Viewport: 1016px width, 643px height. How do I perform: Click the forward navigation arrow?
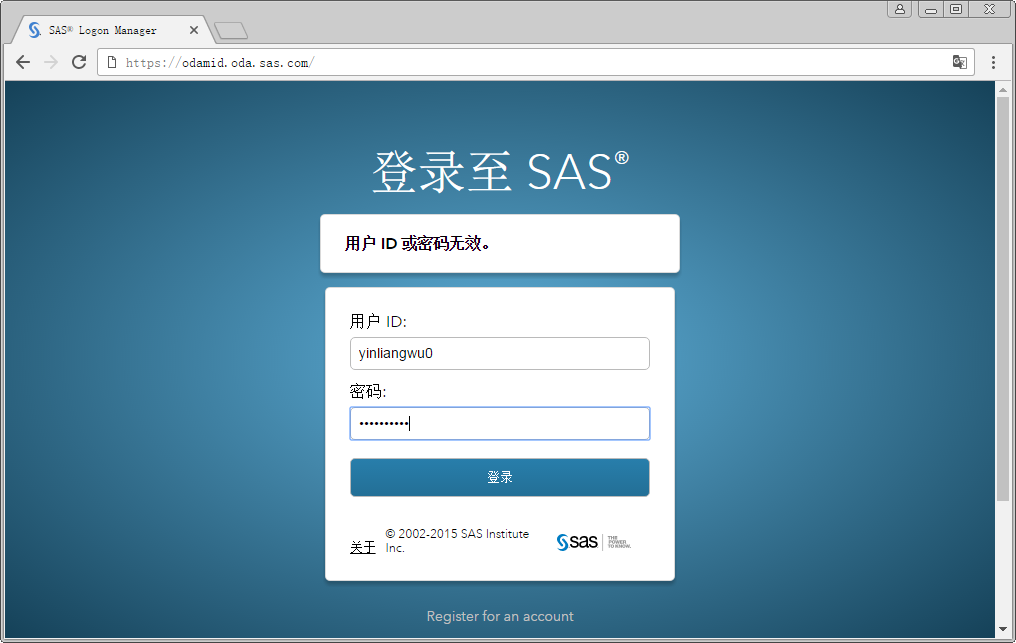pyautogui.click(x=50, y=61)
